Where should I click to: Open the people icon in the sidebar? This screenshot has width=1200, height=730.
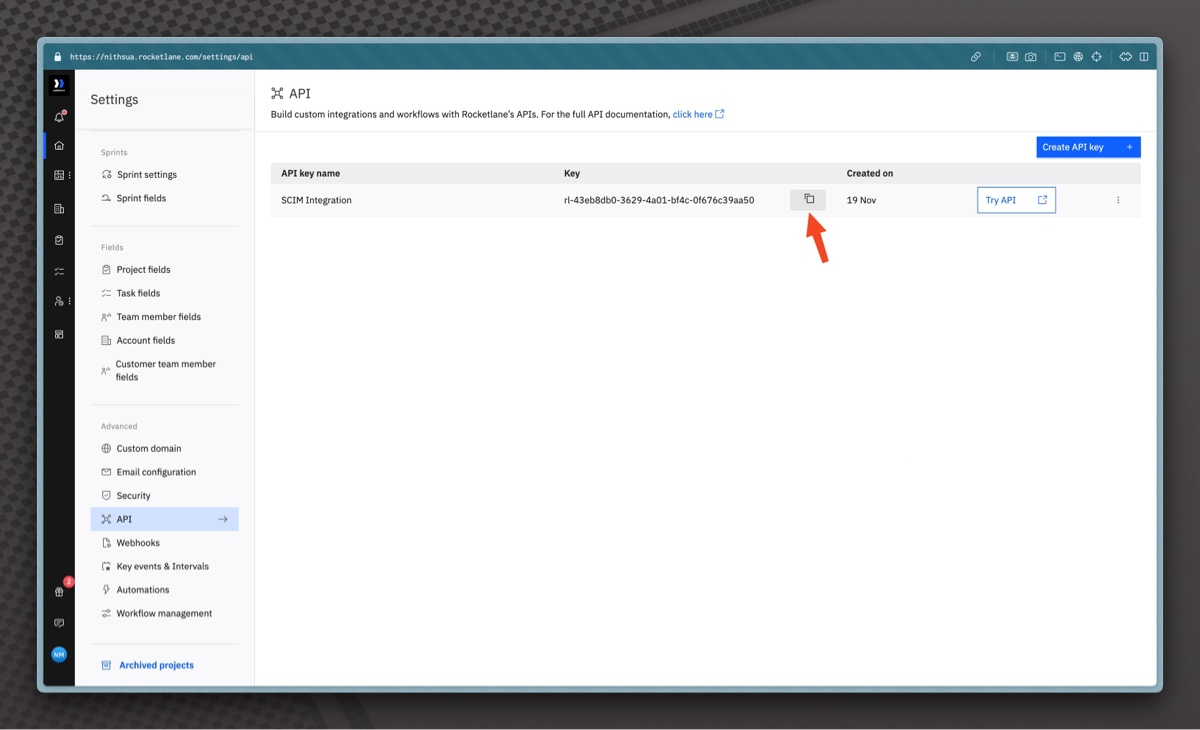(58, 301)
